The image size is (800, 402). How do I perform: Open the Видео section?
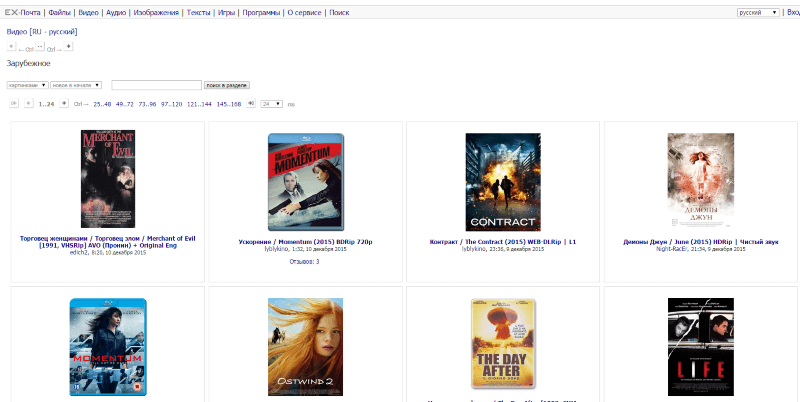point(88,12)
